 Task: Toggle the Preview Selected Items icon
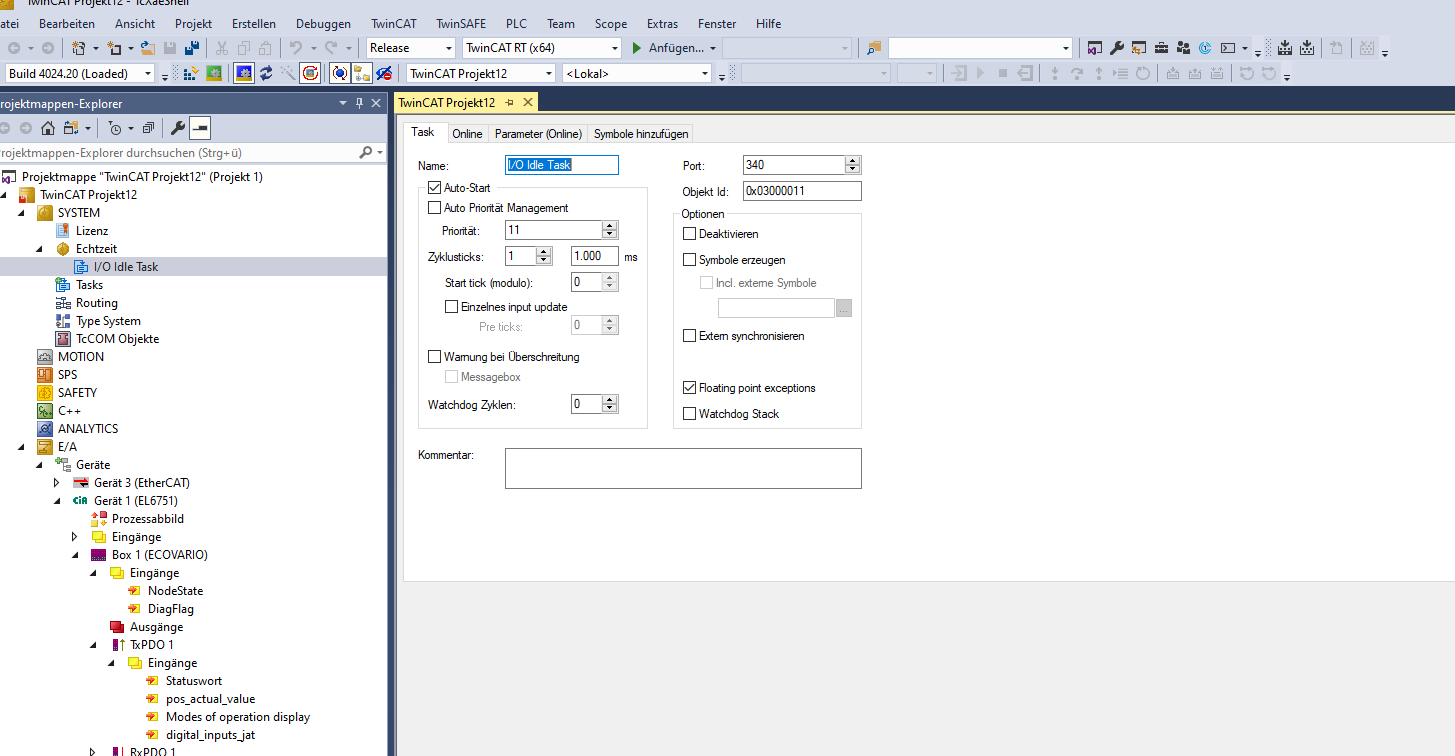click(x=200, y=128)
